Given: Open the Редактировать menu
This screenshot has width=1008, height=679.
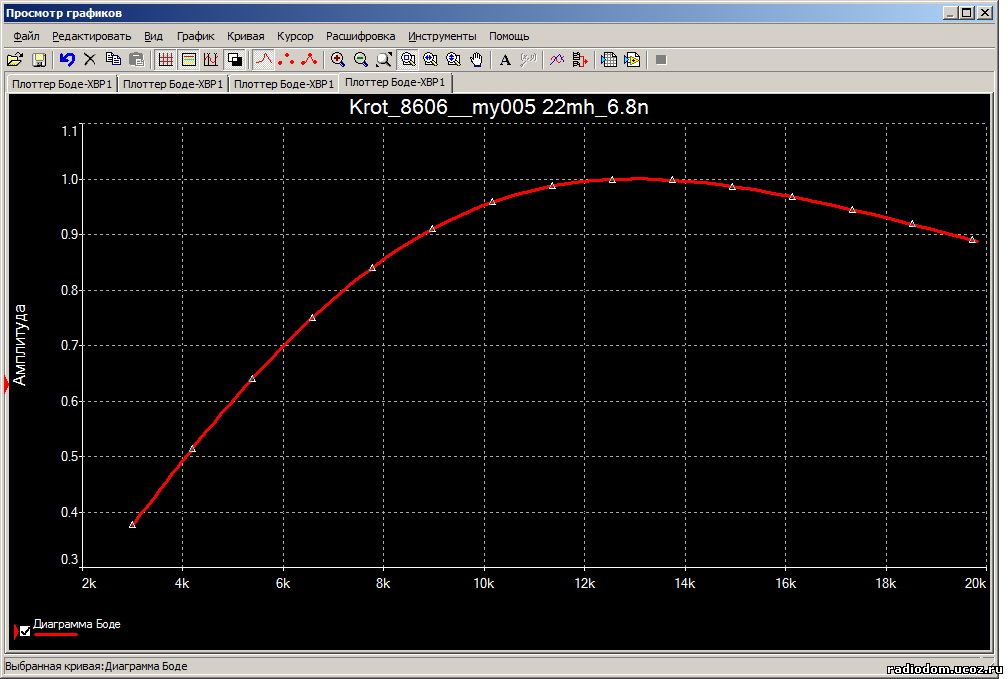Looking at the screenshot, I should 91,36.
